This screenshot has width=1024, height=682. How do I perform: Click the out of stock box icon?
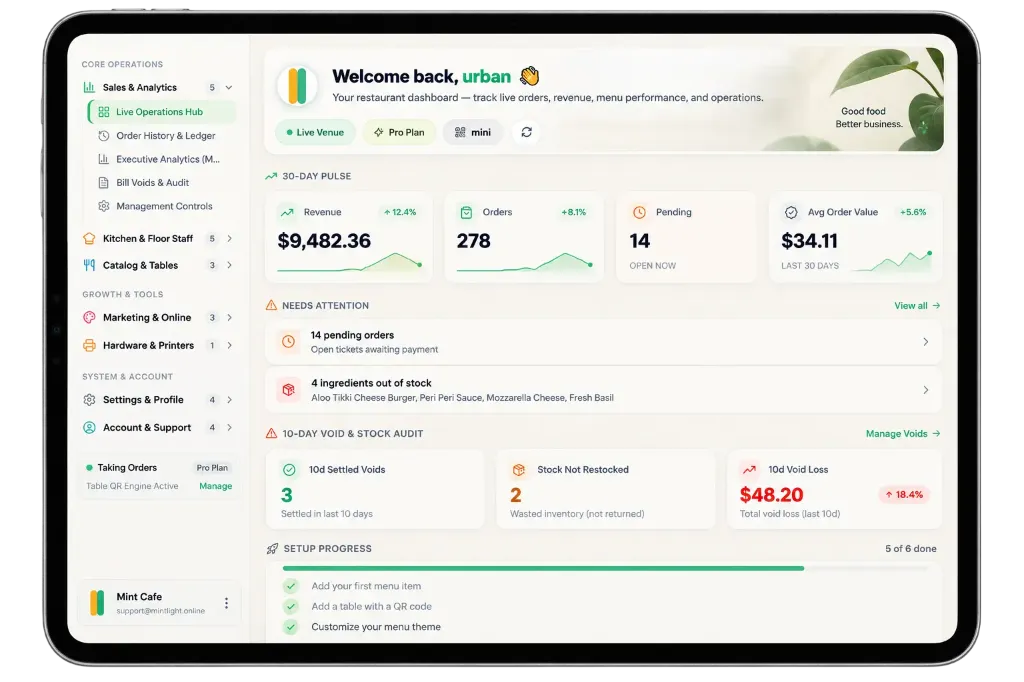point(288,390)
